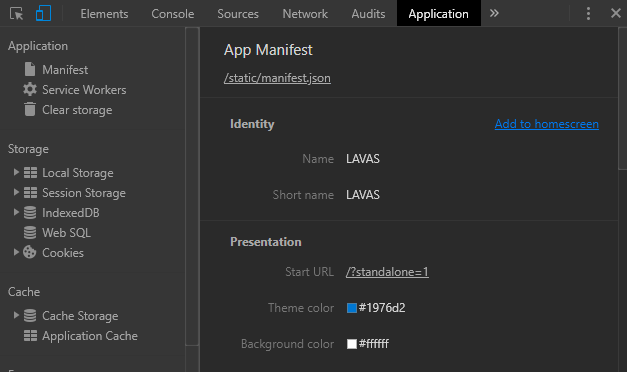The height and width of the screenshot is (372, 627).
Task: Expand the Local Storage tree node
Action: pyautogui.click(x=16, y=172)
